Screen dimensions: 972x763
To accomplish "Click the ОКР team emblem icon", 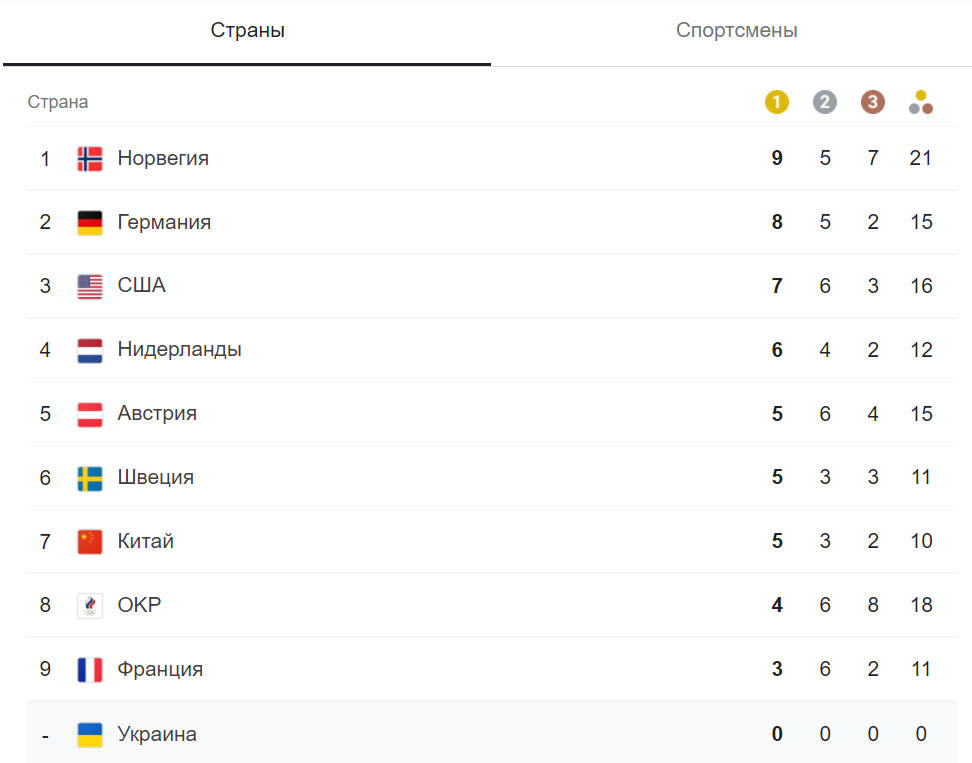I will click(90, 606).
